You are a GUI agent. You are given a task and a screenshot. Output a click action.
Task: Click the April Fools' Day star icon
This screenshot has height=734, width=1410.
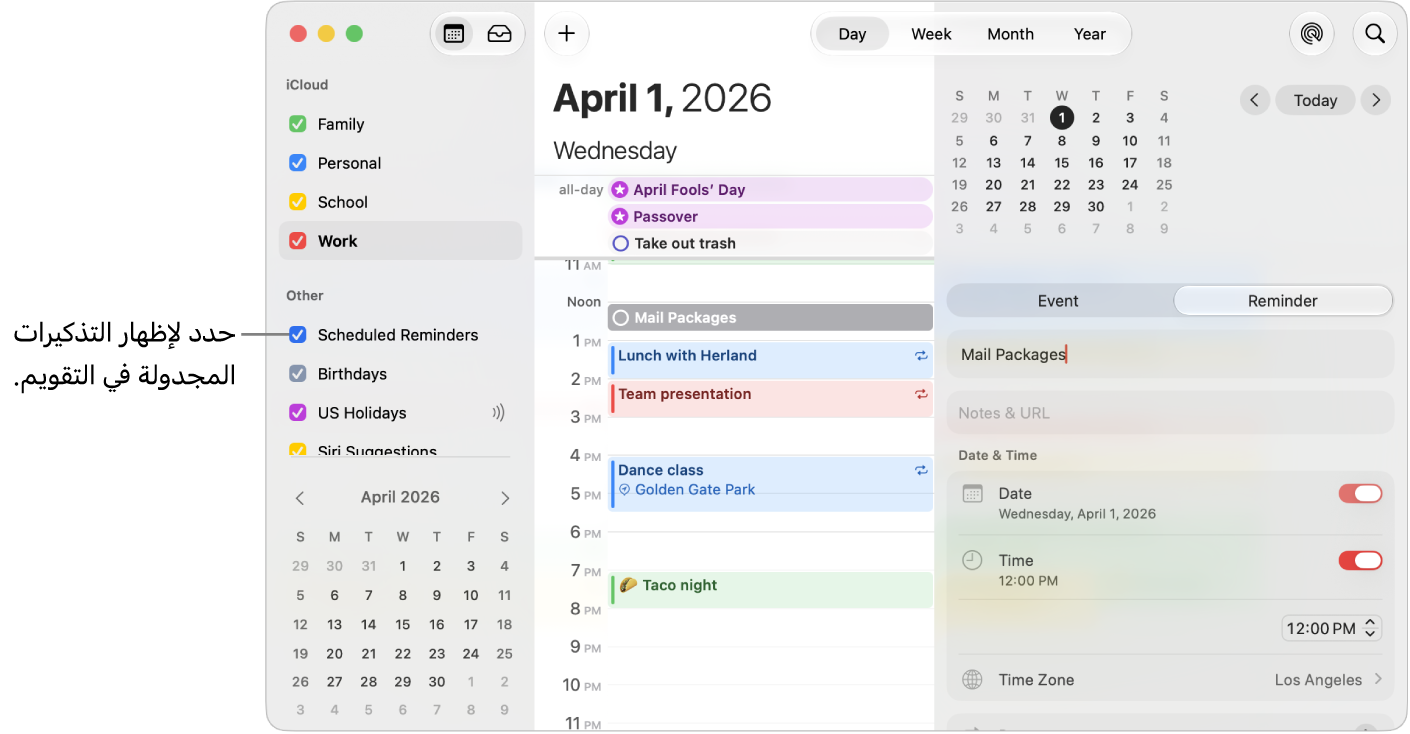[620, 190]
